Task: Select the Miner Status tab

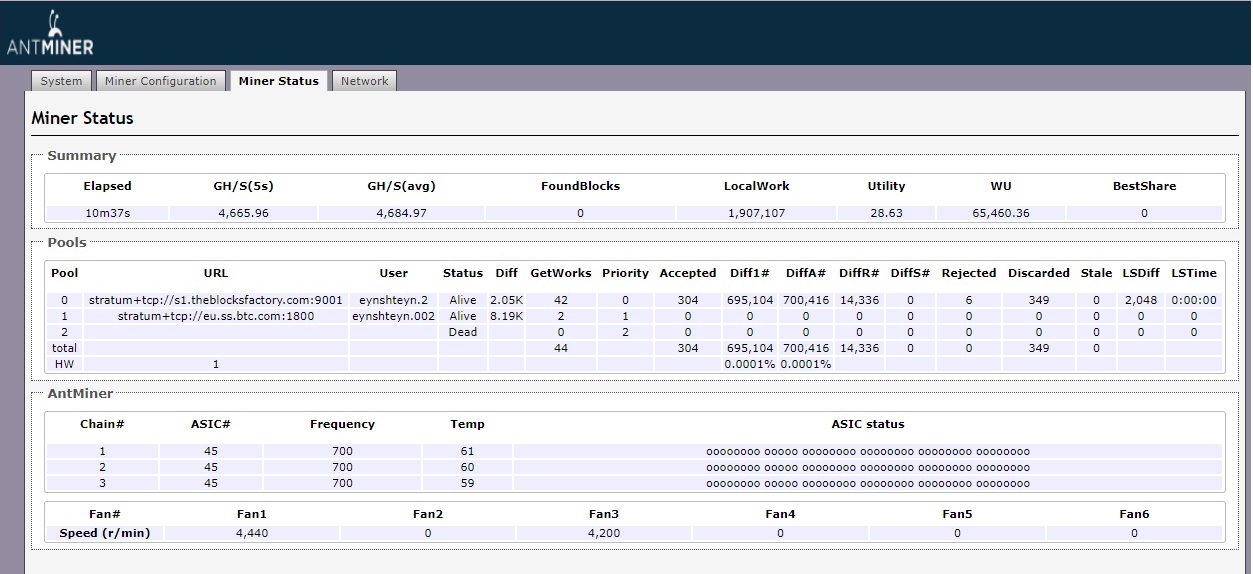Action: (x=278, y=81)
